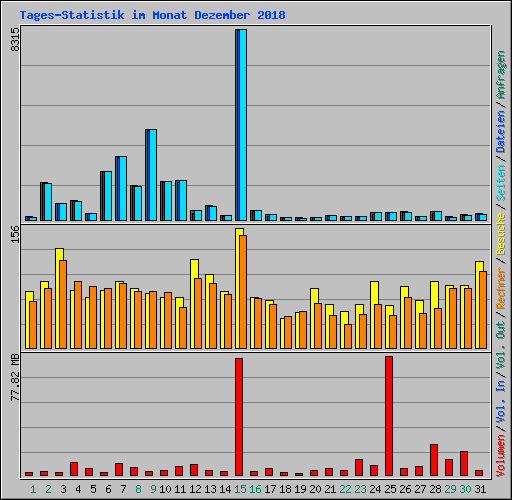Click day label 17 on the x-axis
Image resolution: width=512 pixels, height=500 pixels.
click(x=270, y=489)
